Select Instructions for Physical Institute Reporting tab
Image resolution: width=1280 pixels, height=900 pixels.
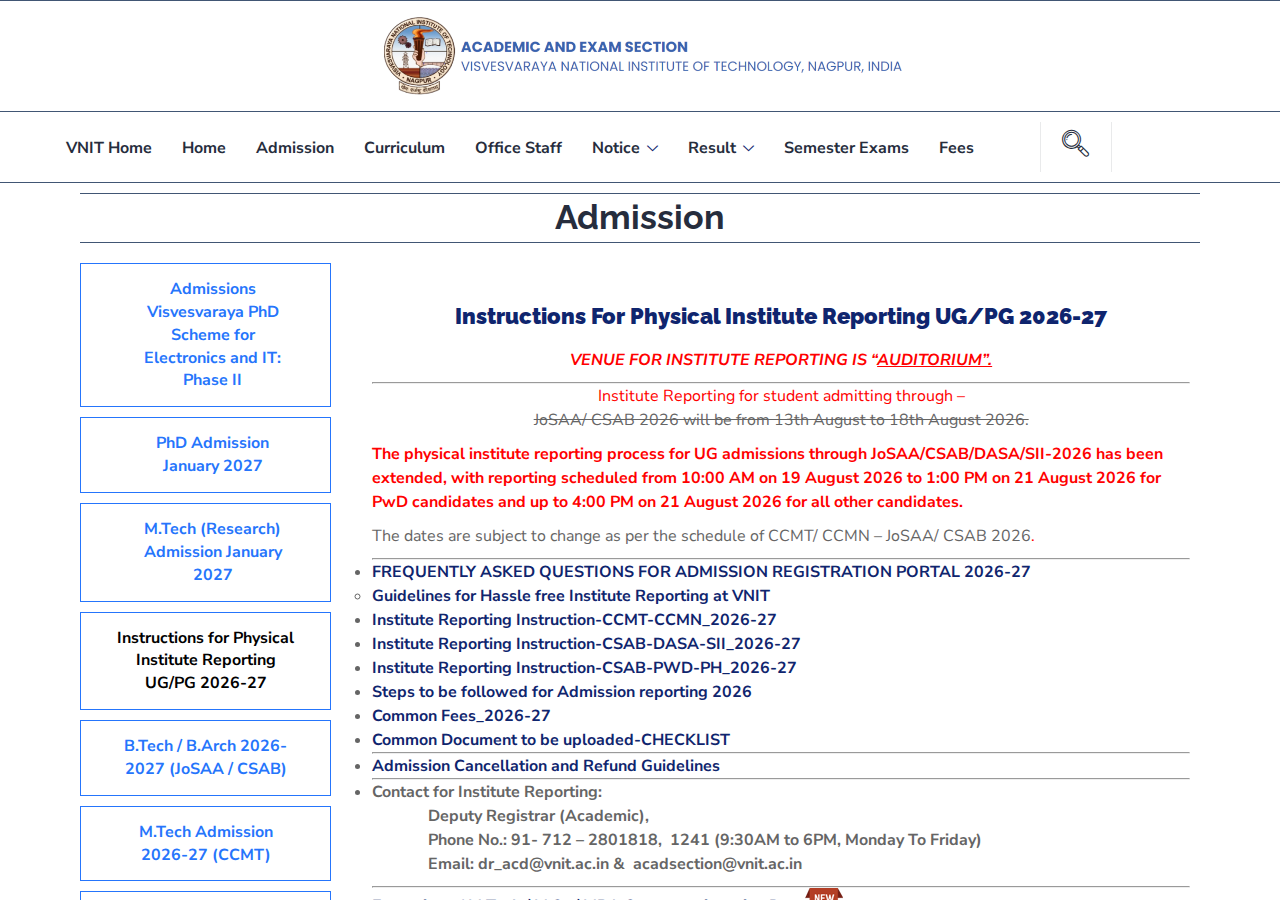coord(205,661)
